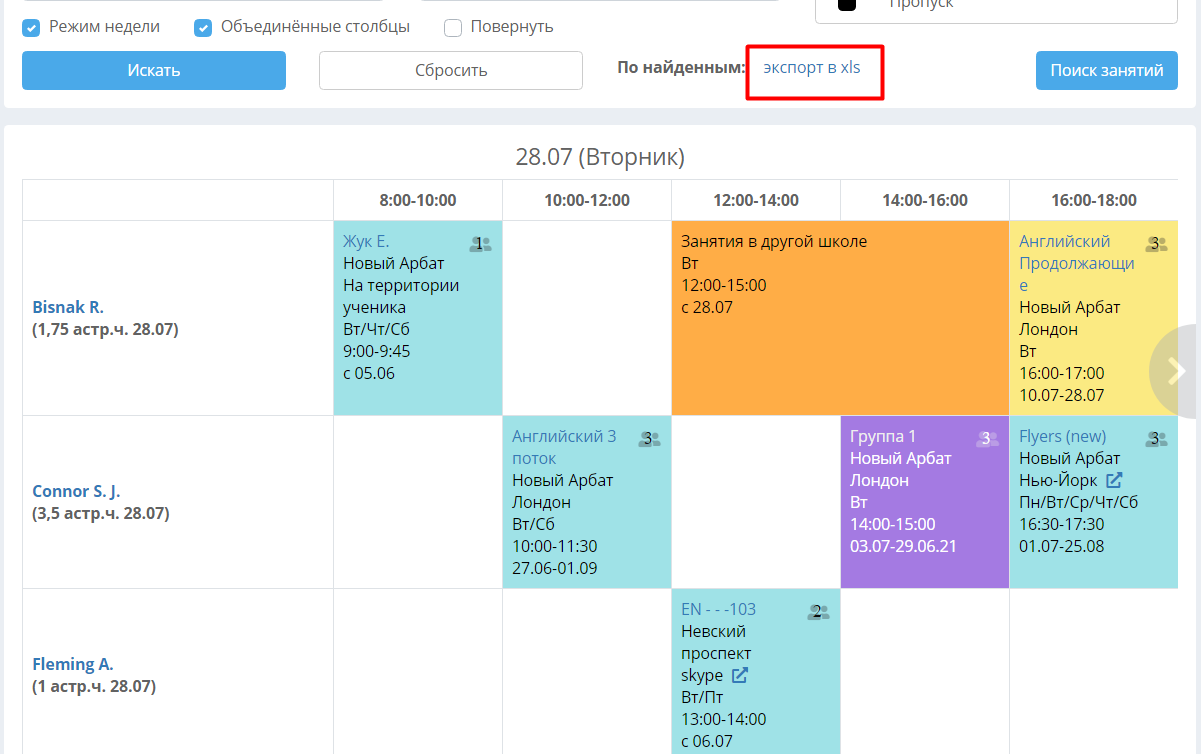Click the с 05.06 start date text
The width and height of the screenshot is (1201, 754).
pyautogui.click(x=369, y=373)
